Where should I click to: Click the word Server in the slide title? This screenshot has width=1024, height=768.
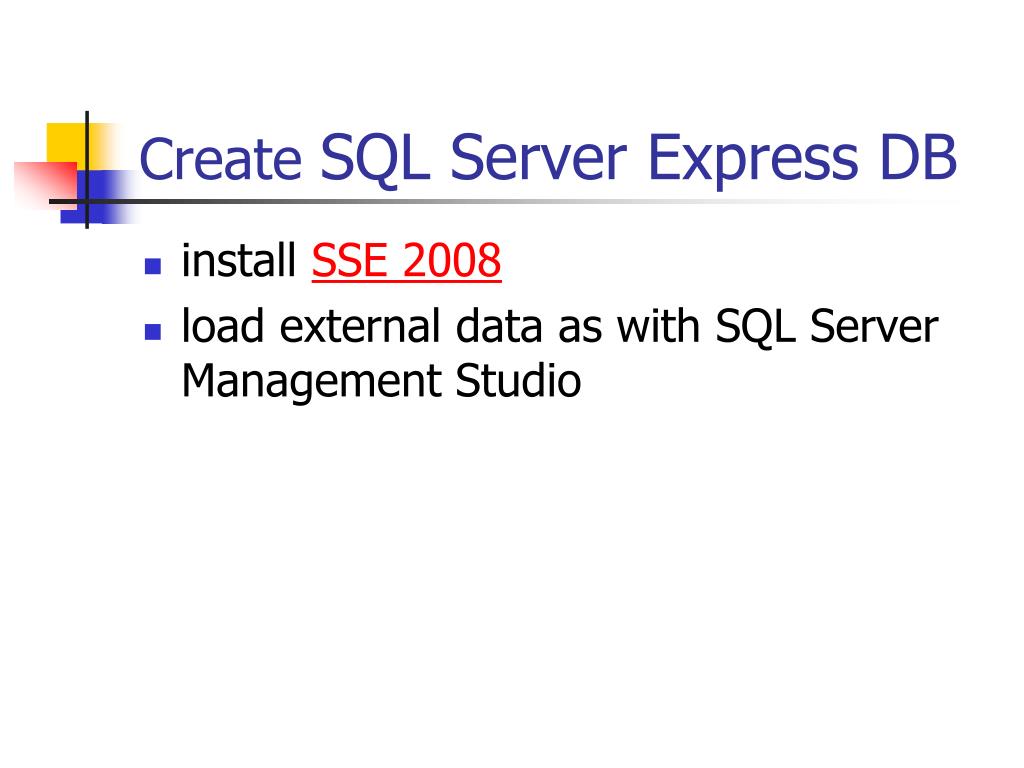[539, 158]
